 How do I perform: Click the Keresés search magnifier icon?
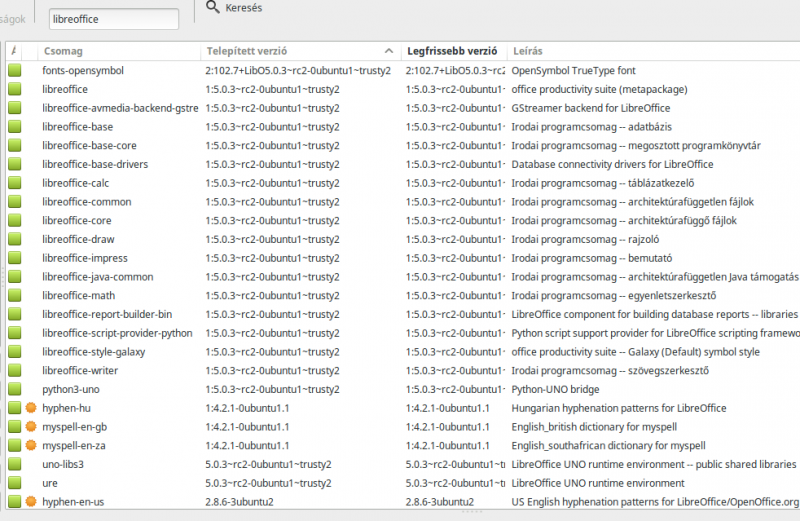pyautogui.click(x=213, y=7)
